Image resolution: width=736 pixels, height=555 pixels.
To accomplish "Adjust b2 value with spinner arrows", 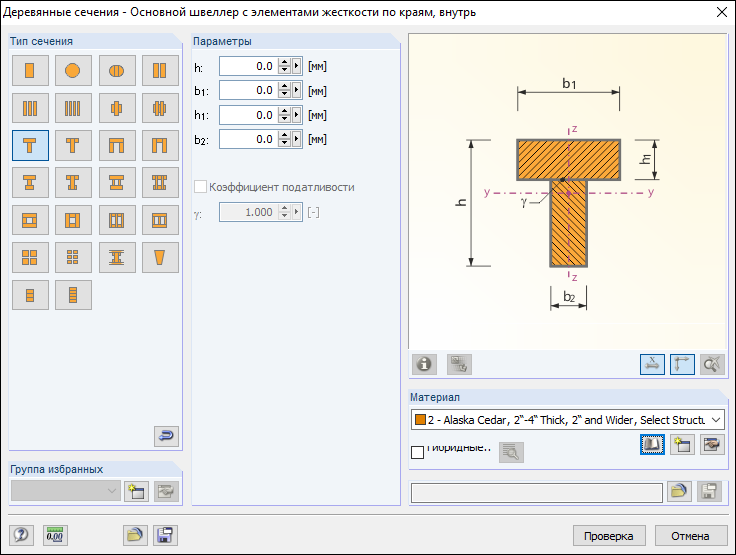I will [284, 139].
